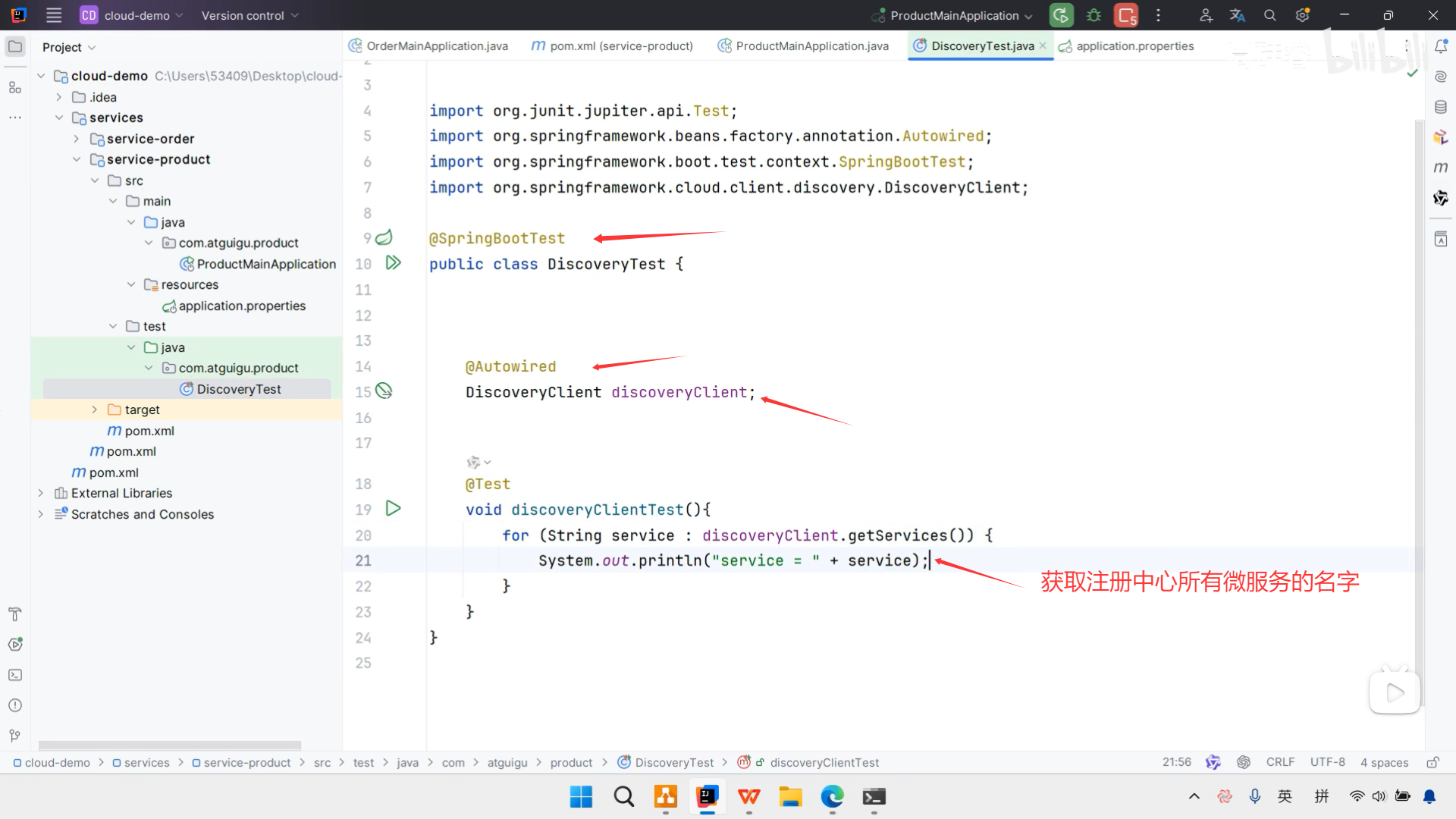This screenshot has height=819, width=1456.
Task: Open the Database tool window icon
Action: [x=1441, y=107]
